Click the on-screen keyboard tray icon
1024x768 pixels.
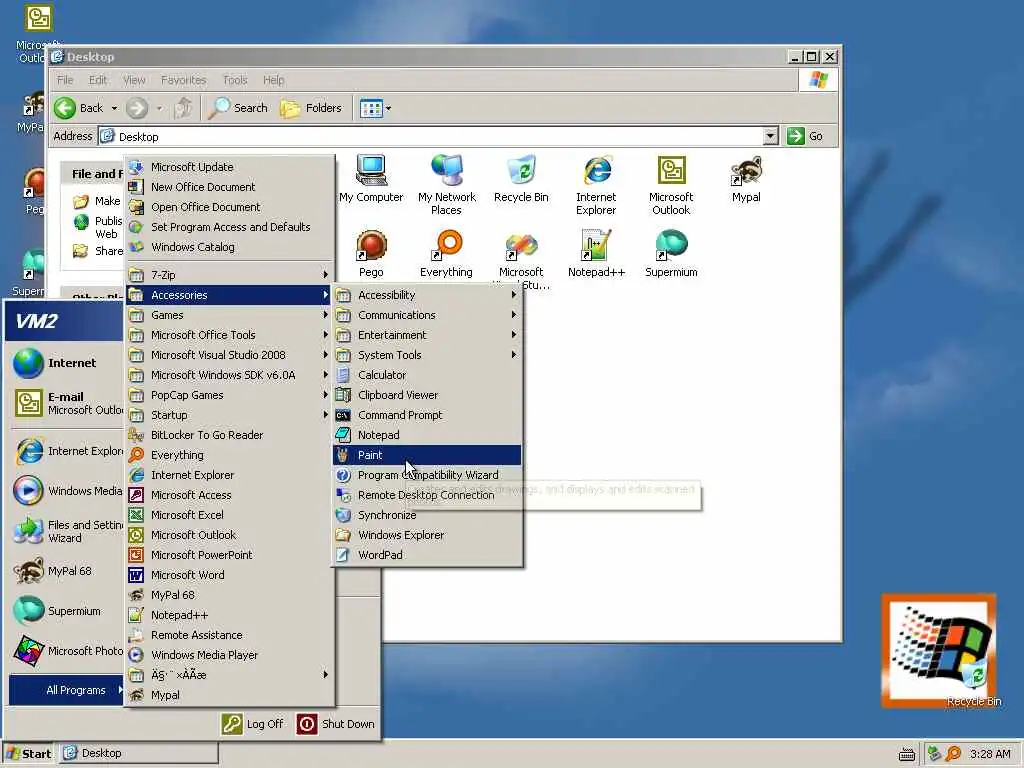(906, 754)
